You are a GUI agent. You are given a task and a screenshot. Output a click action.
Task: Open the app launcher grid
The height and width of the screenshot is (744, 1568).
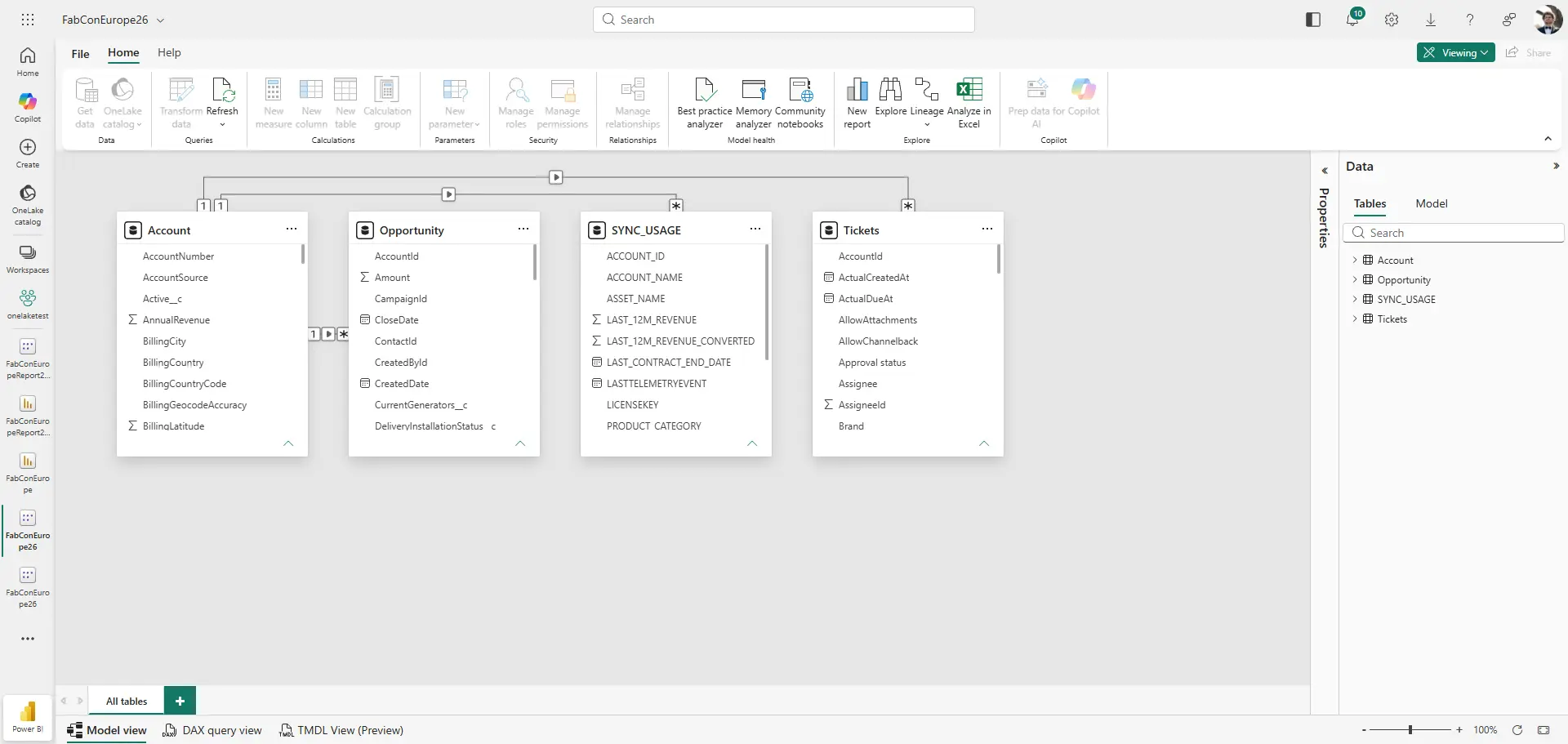(x=28, y=20)
